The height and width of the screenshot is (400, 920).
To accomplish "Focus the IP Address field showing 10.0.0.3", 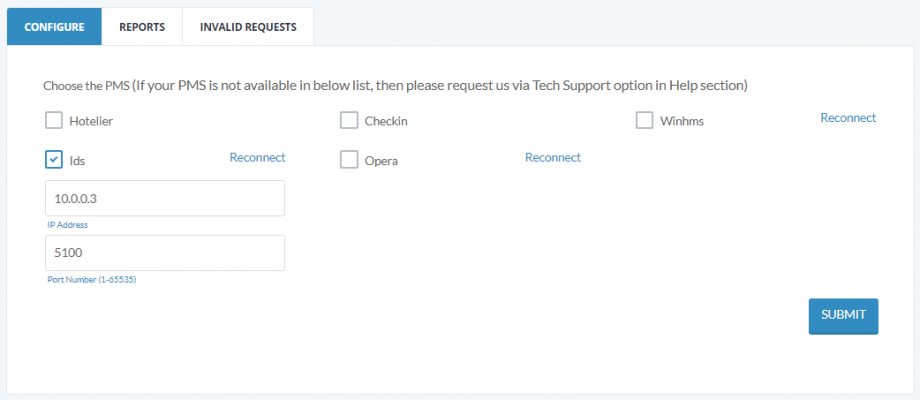I will pos(165,198).
